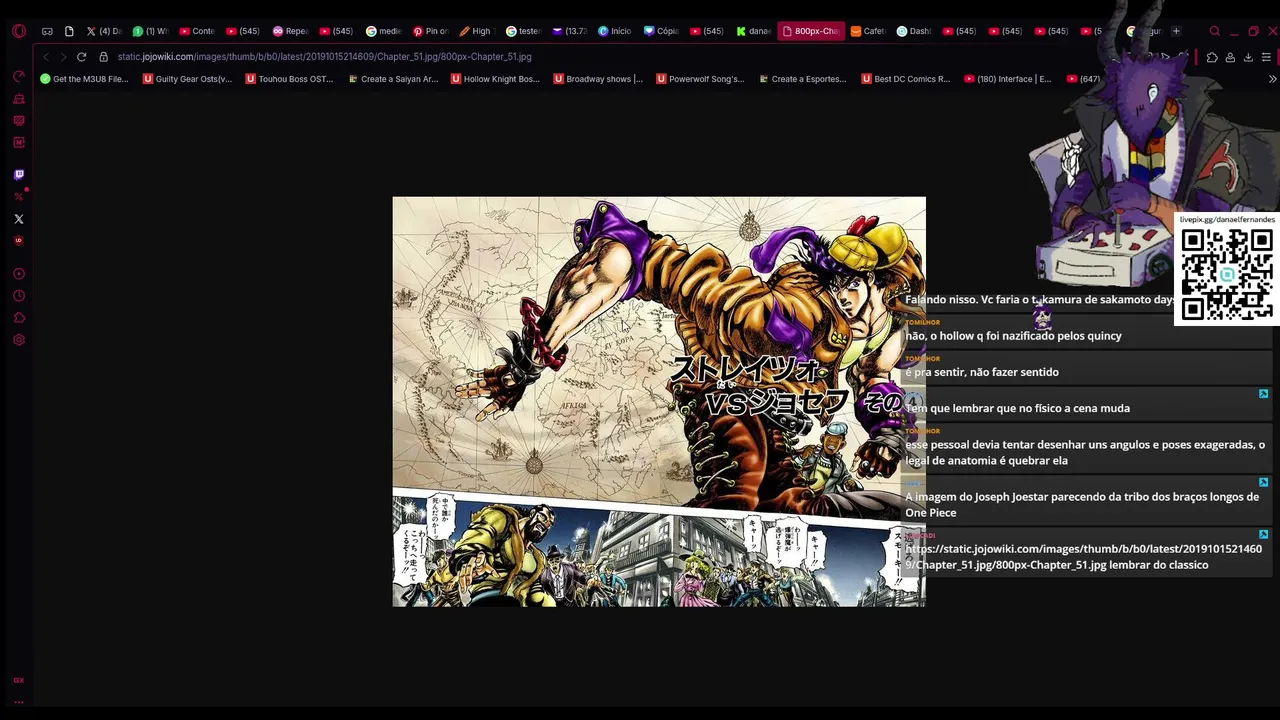Open 'Powerwolf Song's...' bookmark

click(700, 79)
